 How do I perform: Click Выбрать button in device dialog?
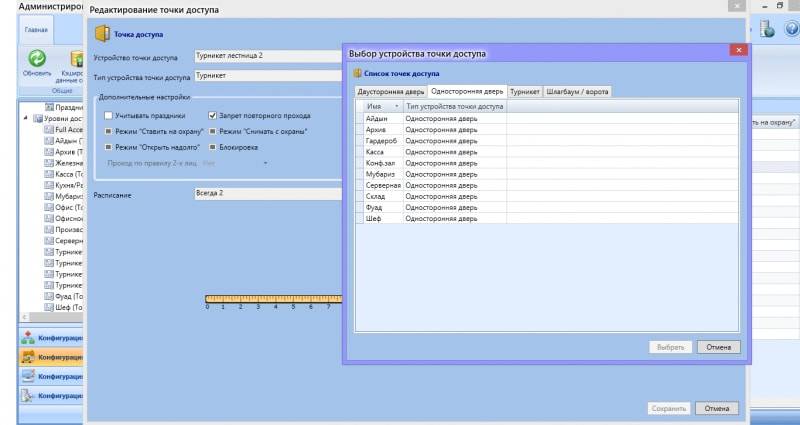pos(670,347)
